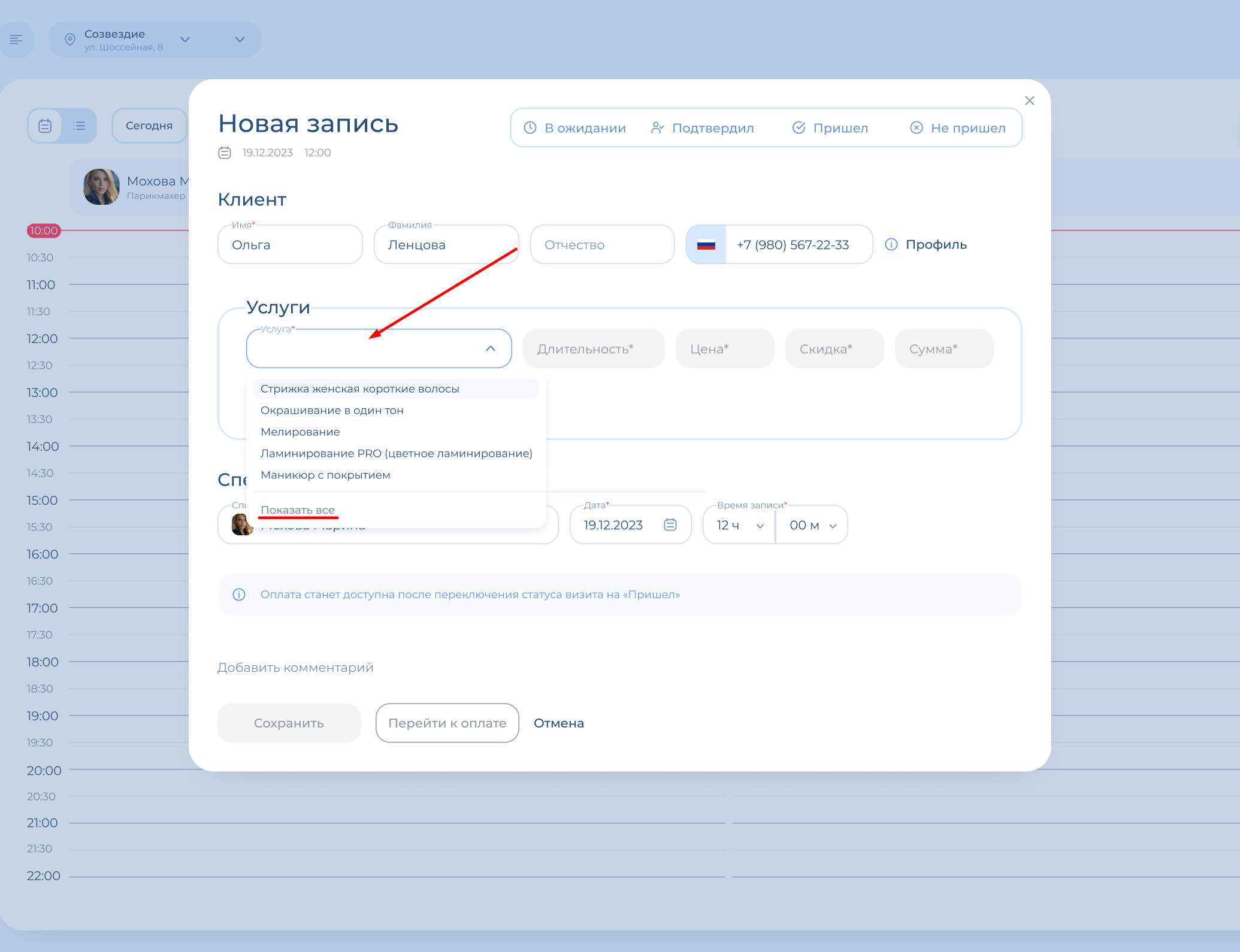The width and height of the screenshot is (1240, 952).
Task: Click the Сохранить button
Action: click(x=289, y=723)
